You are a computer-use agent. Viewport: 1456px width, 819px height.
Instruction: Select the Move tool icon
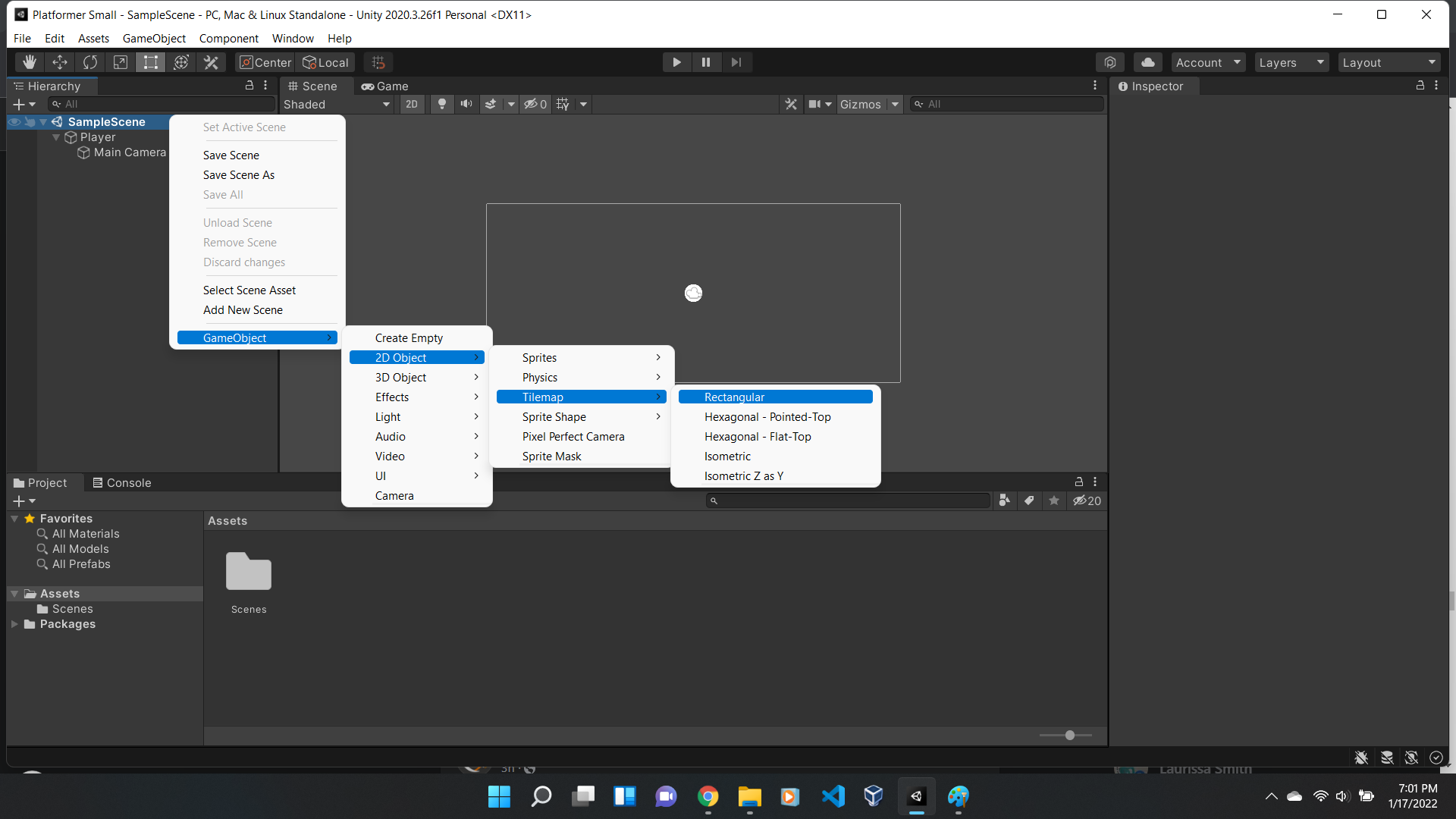coord(59,62)
